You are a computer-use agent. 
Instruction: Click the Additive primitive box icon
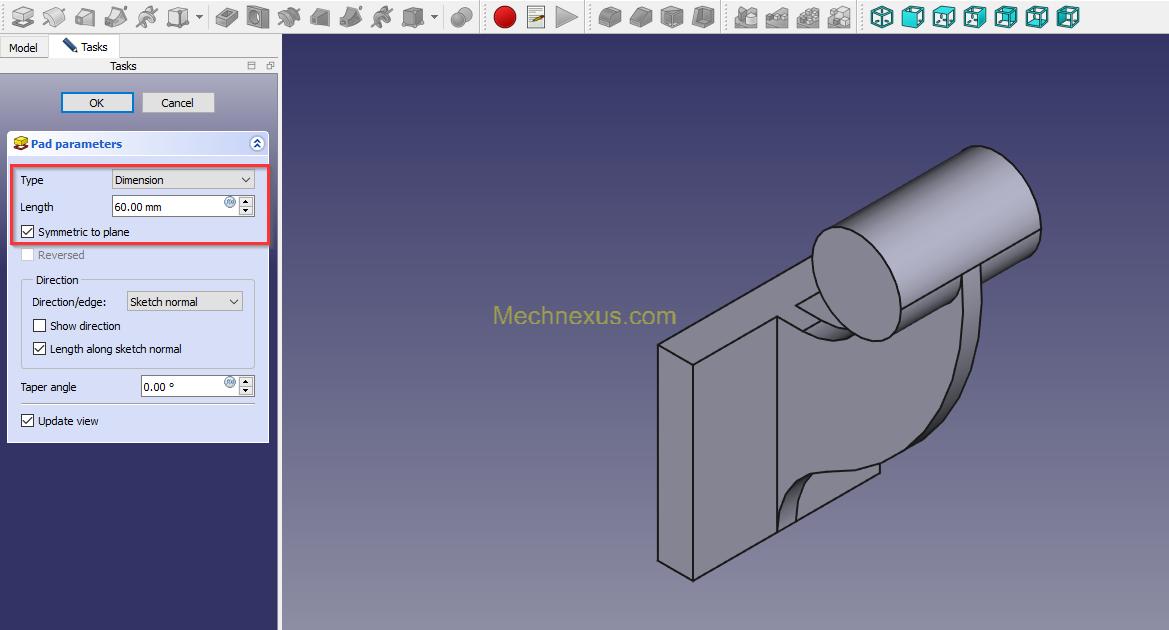pos(177,16)
